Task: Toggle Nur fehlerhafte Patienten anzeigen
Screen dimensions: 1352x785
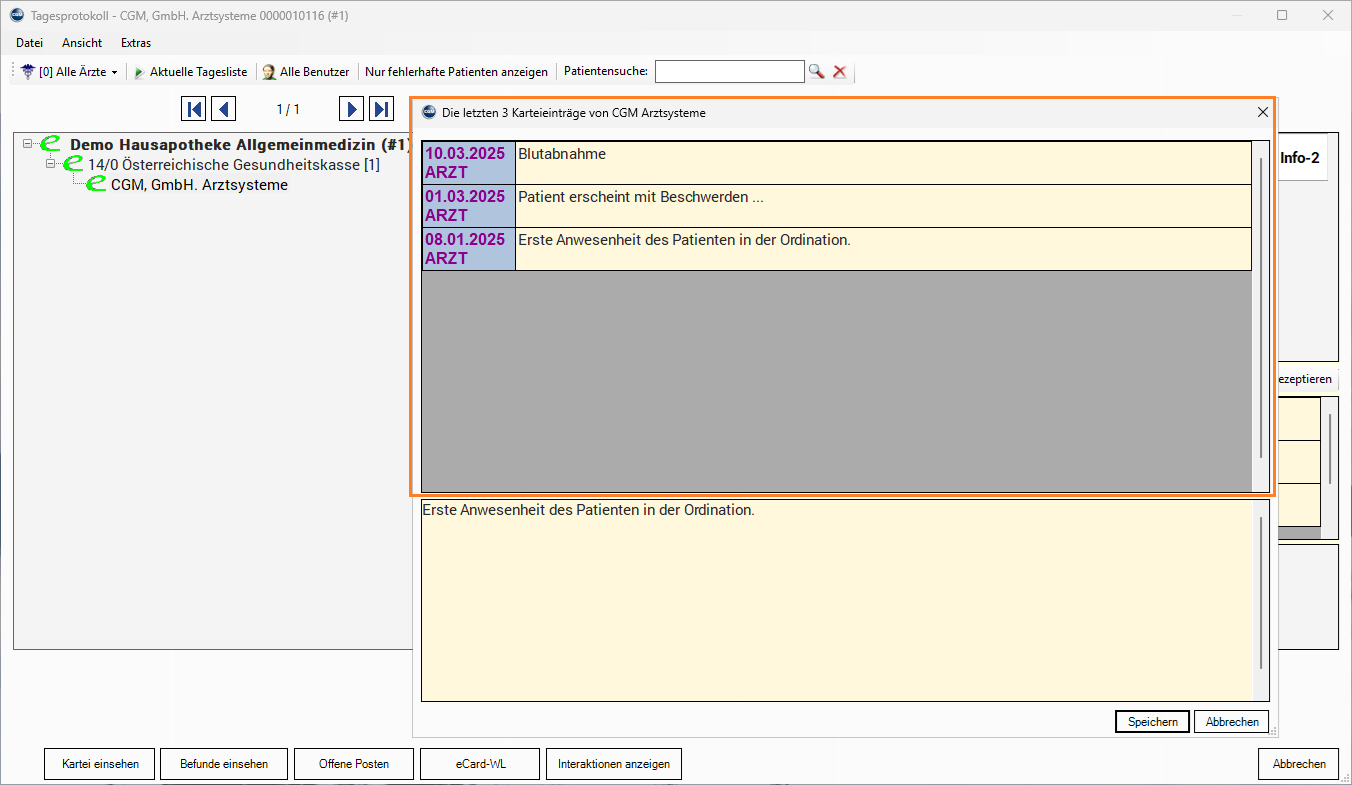Action: coord(456,72)
